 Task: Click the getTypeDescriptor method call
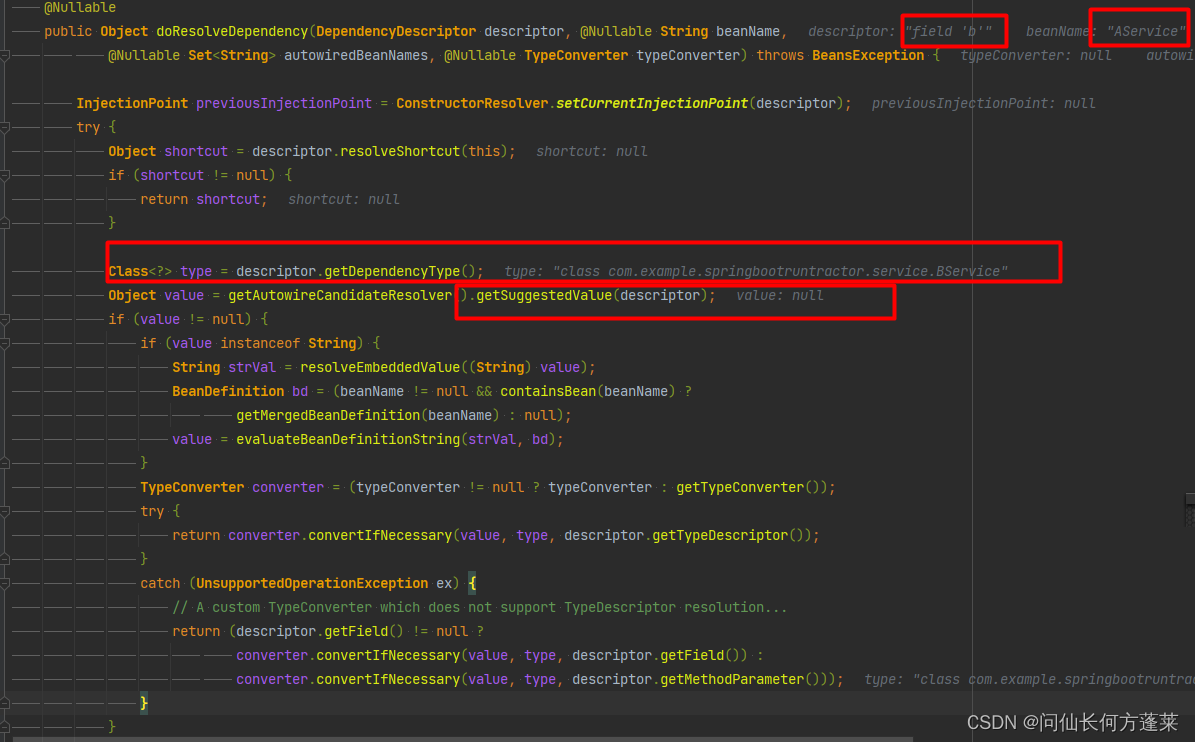point(719,536)
